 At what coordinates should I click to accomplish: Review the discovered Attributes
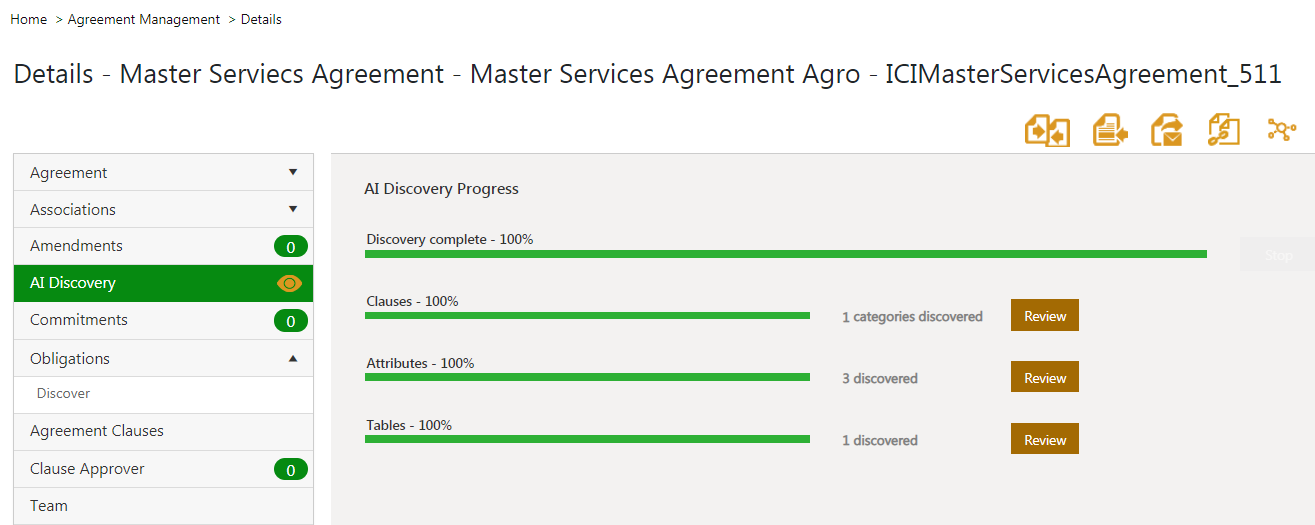pyautogui.click(x=1044, y=378)
